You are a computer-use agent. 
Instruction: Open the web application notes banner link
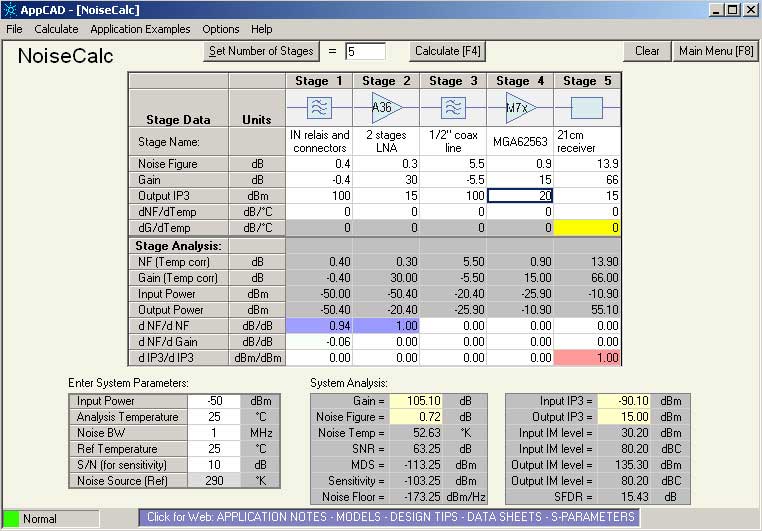389,517
